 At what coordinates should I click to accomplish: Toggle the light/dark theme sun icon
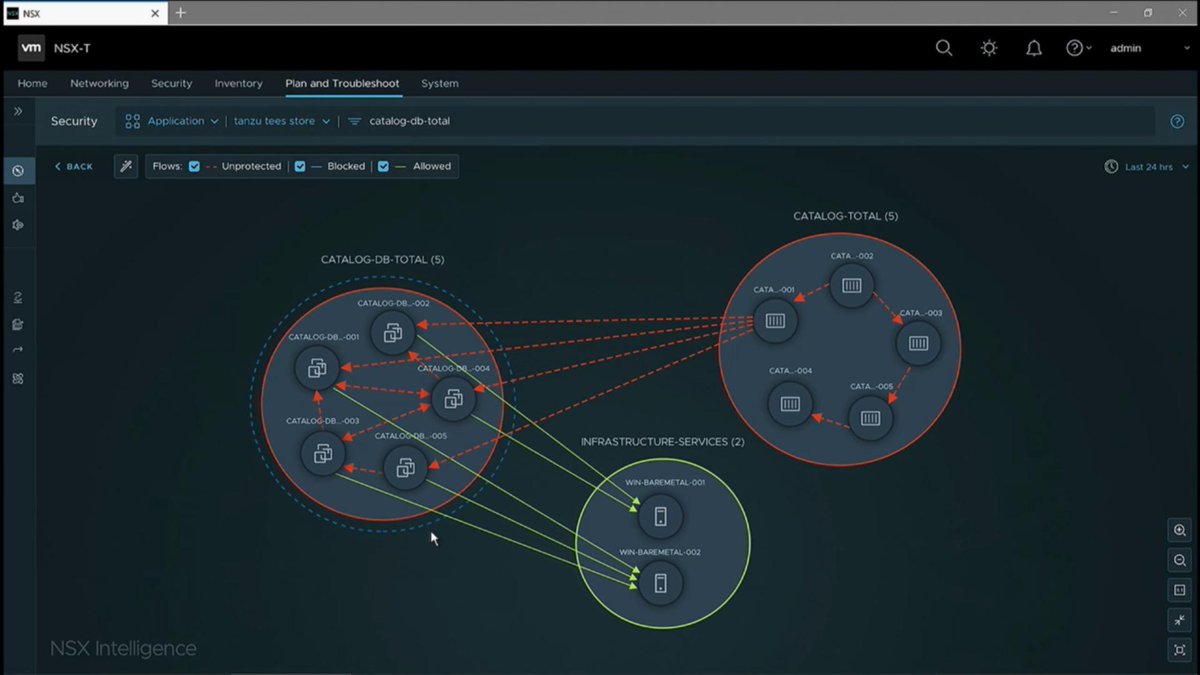coord(989,48)
